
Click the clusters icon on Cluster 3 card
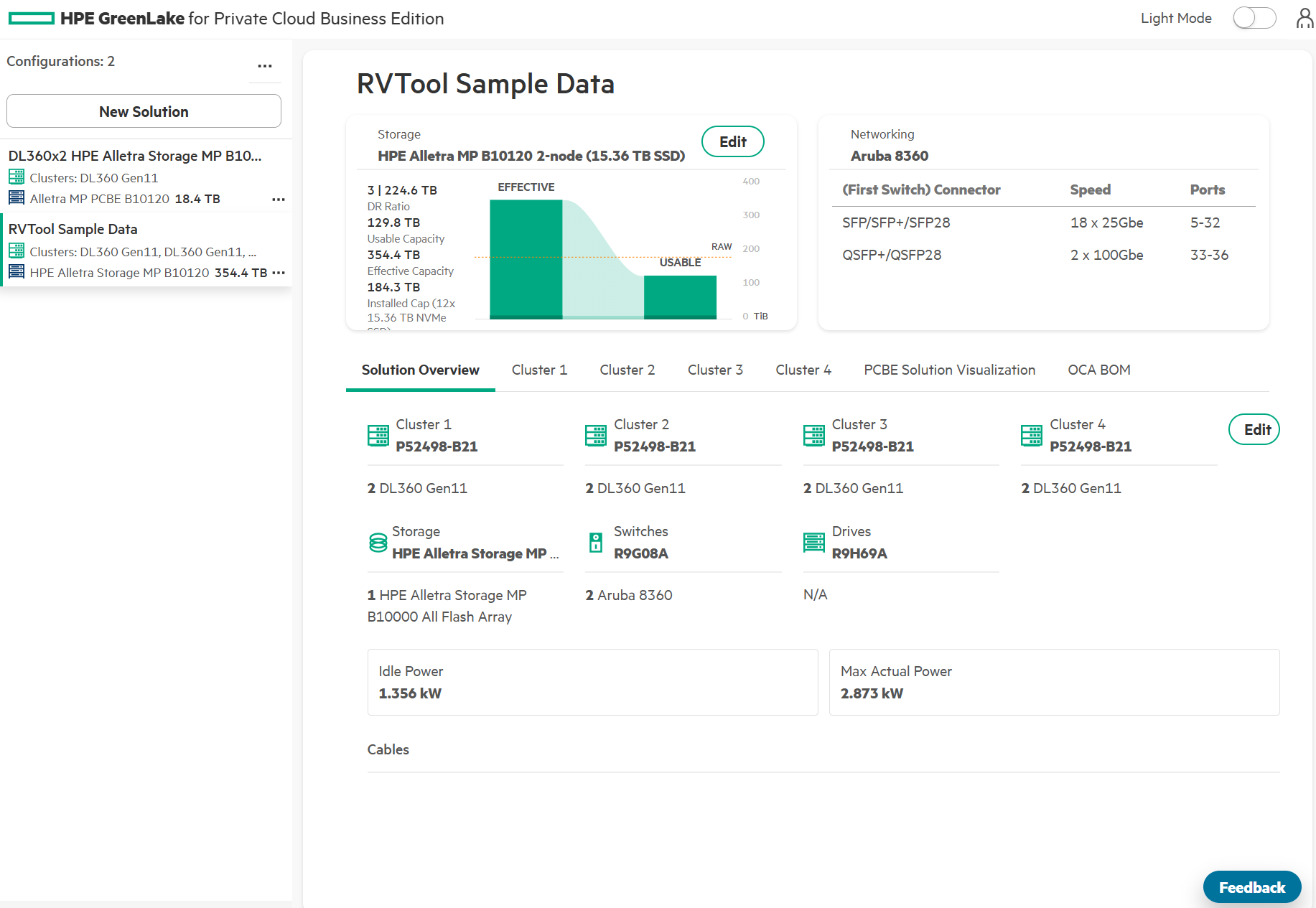[x=814, y=435]
